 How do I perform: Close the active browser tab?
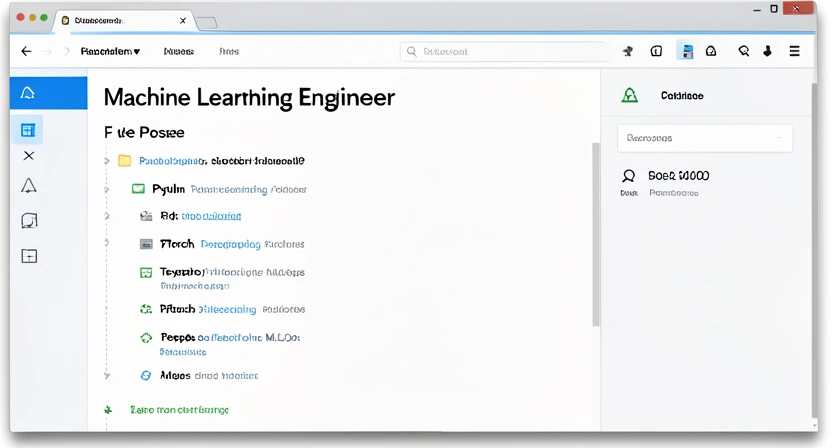183,21
